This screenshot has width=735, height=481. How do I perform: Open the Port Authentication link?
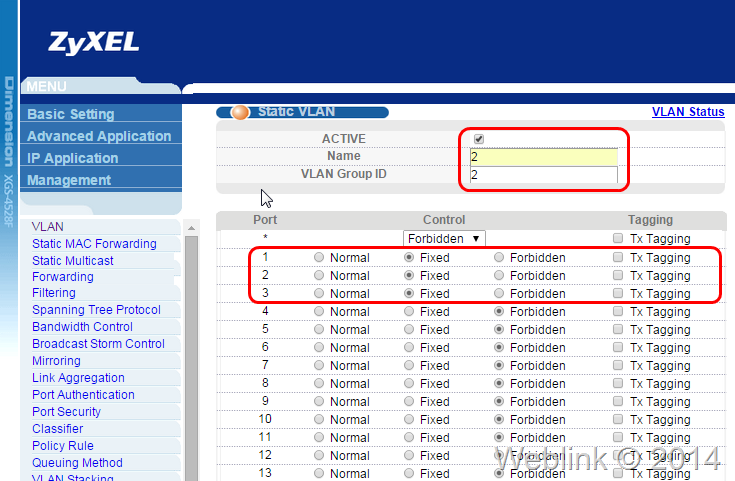pyautogui.click(x=83, y=395)
